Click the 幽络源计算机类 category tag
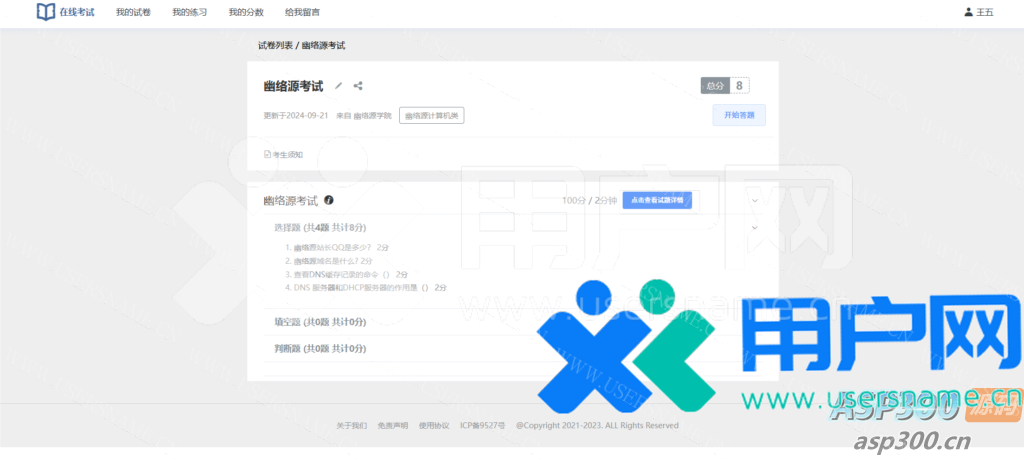Screen dimensions: 1024x463 pyautogui.click(x=431, y=116)
